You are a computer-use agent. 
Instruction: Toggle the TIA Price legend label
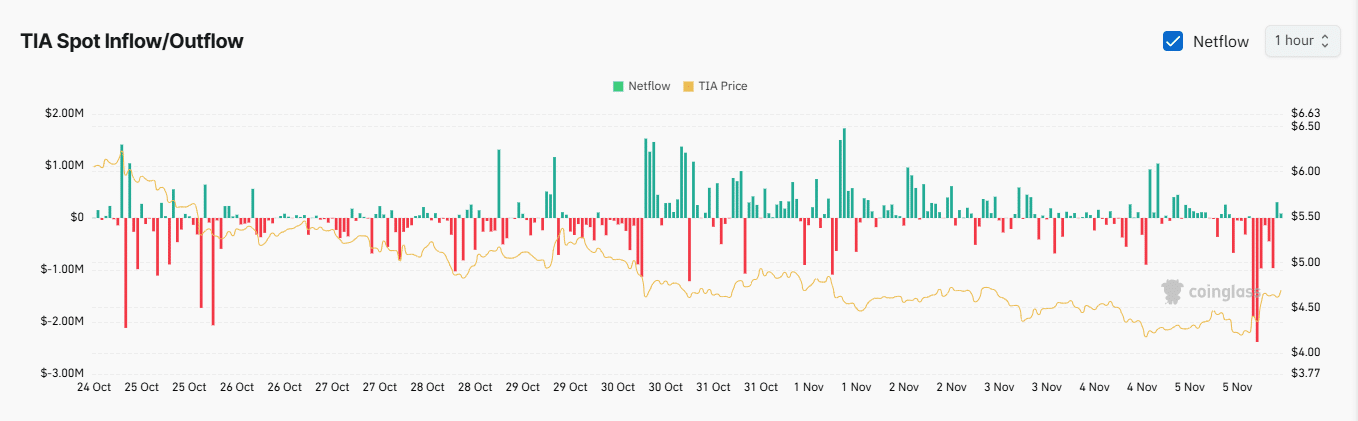[x=722, y=86]
